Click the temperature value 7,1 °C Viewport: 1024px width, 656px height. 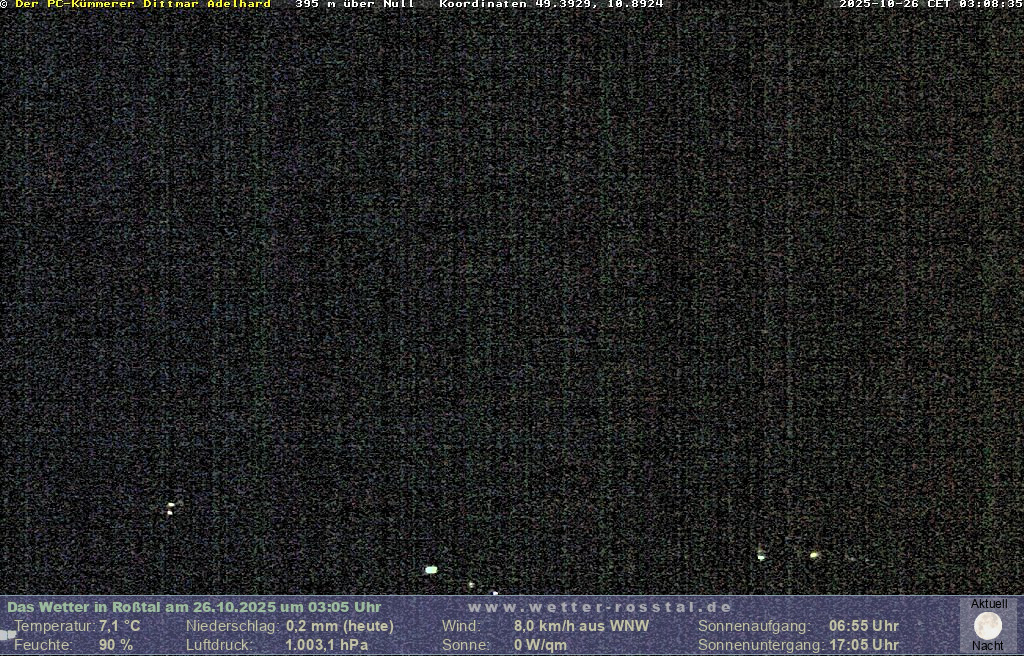[x=119, y=626]
